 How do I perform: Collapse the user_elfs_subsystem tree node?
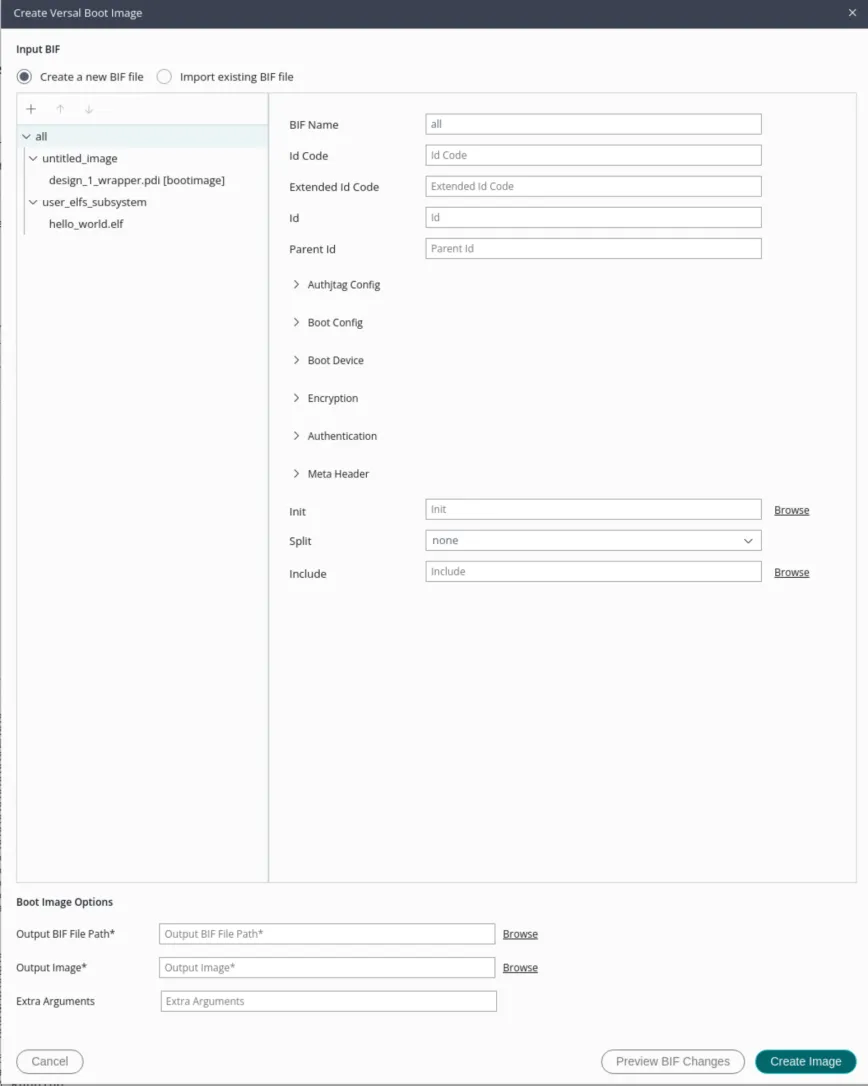pos(33,202)
